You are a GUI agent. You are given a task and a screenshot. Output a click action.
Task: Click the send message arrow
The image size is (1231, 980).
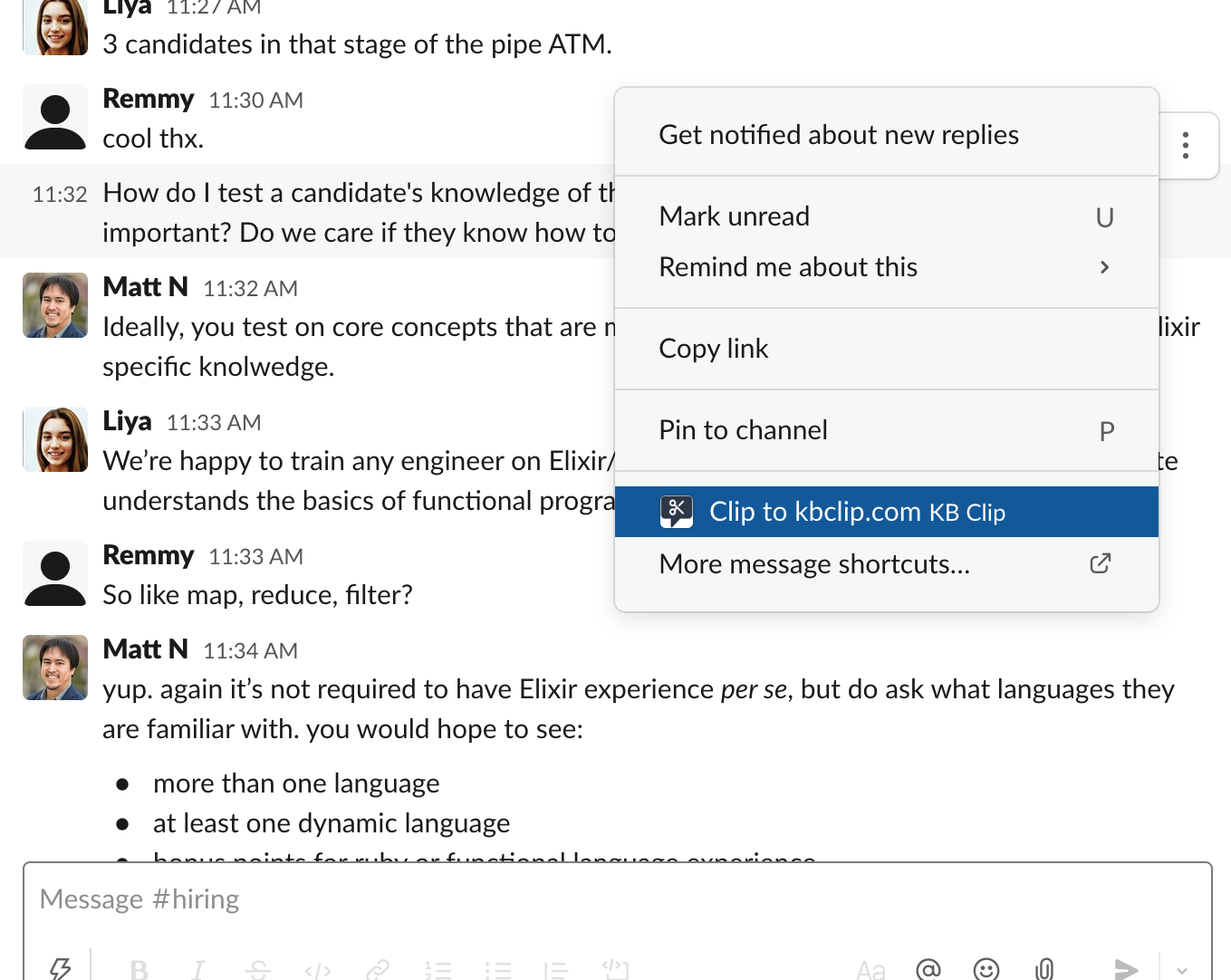(1125, 969)
